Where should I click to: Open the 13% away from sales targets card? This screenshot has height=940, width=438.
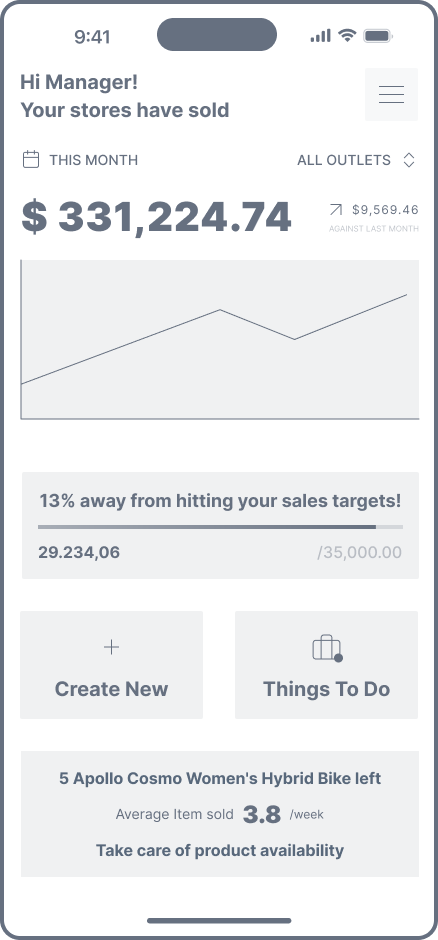220,525
